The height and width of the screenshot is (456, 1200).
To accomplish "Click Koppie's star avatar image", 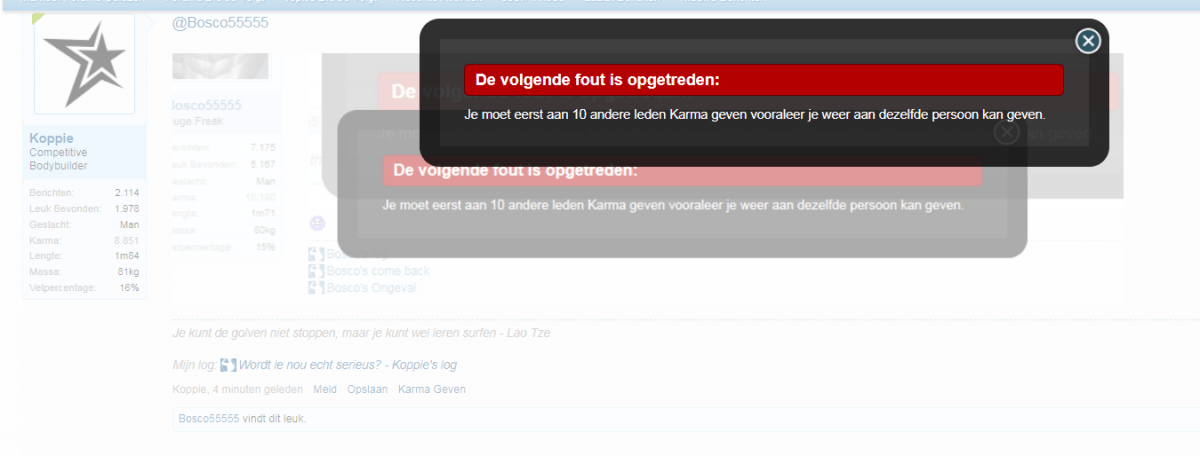I will click(84, 64).
